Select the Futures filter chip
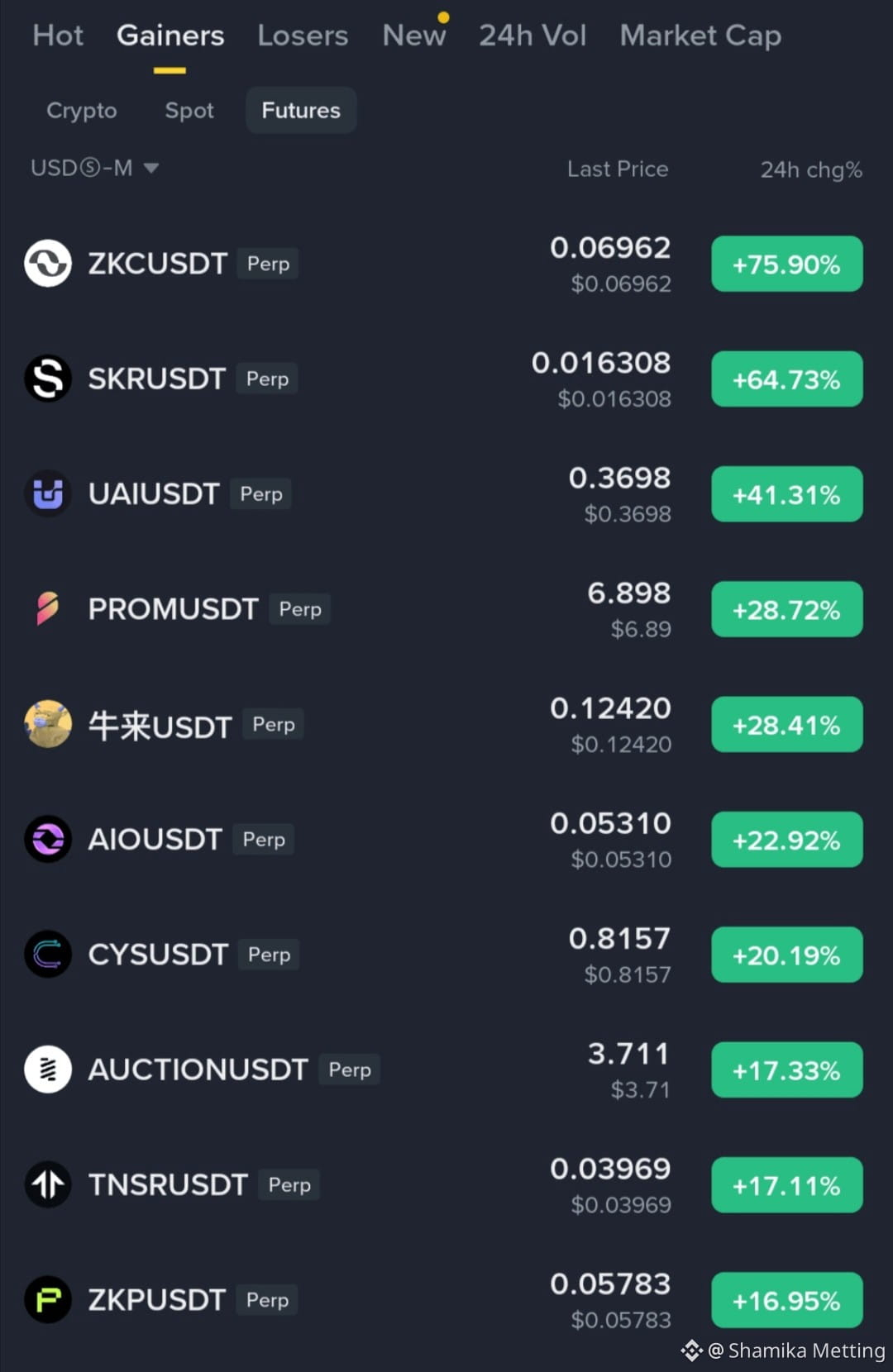The height and width of the screenshot is (1372, 893). (x=301, y=110)
